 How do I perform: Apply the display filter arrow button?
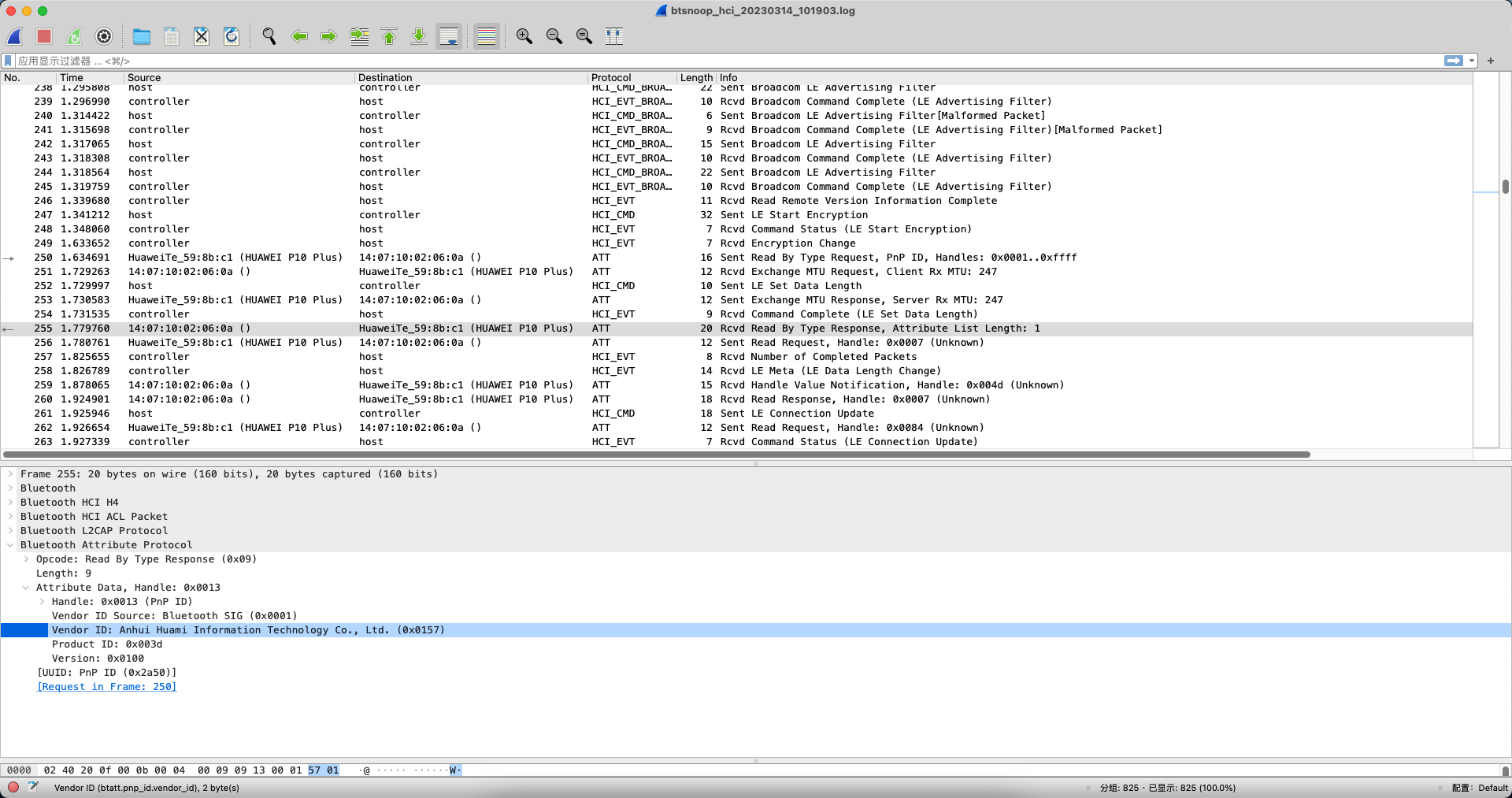[x=1454, y=61]
